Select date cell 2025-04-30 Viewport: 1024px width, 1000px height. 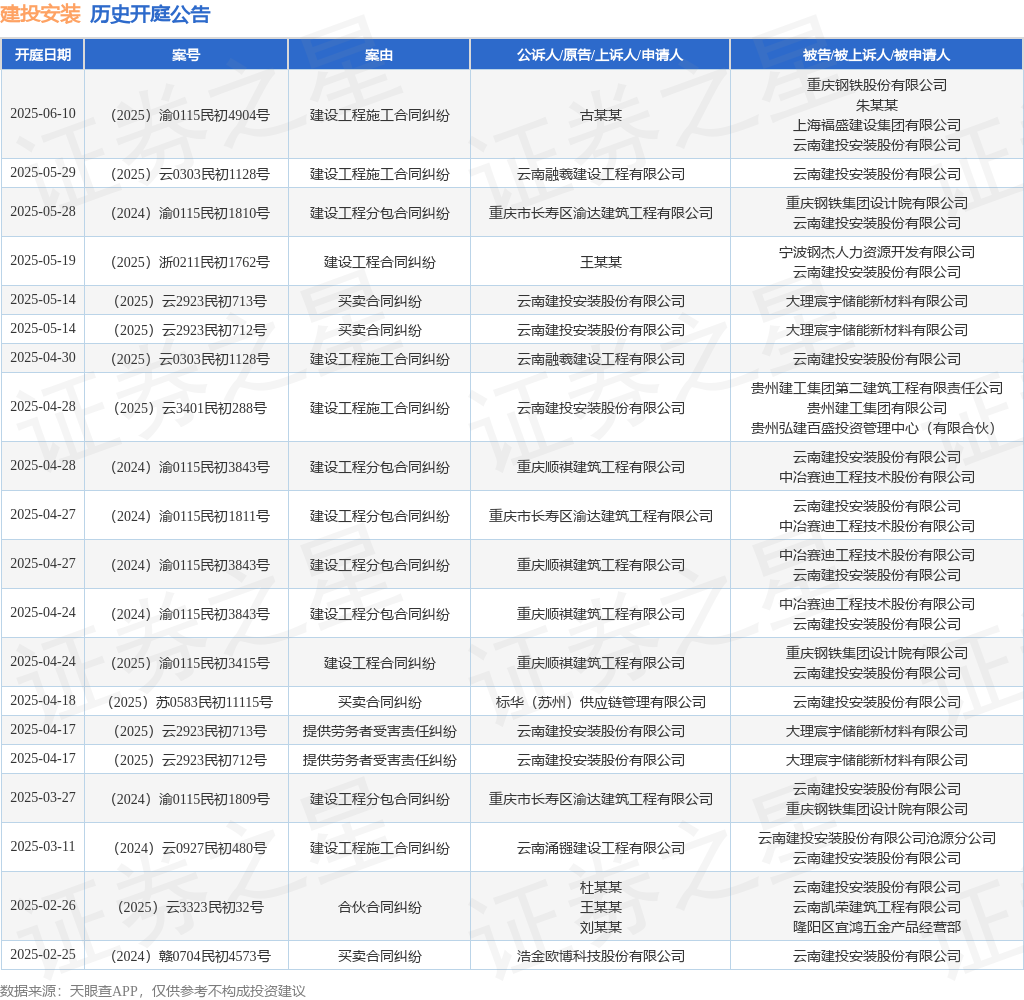coord(43,357)
